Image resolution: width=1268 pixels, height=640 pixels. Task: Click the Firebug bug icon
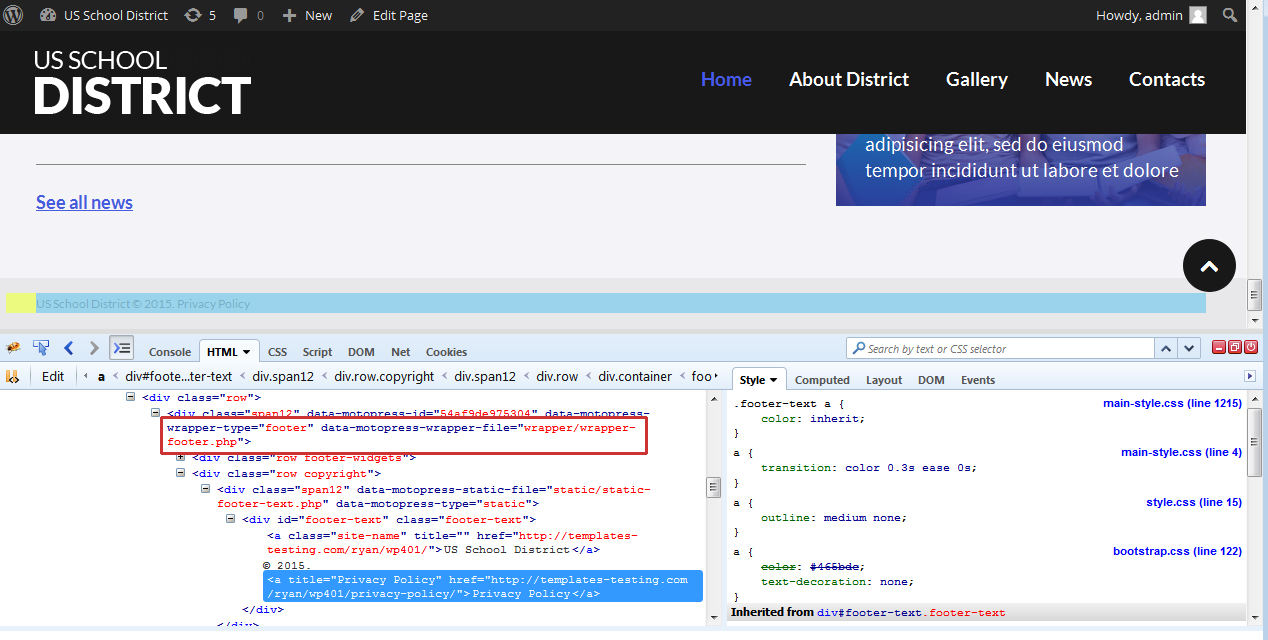pyautogui.click(x=14, y=348)
